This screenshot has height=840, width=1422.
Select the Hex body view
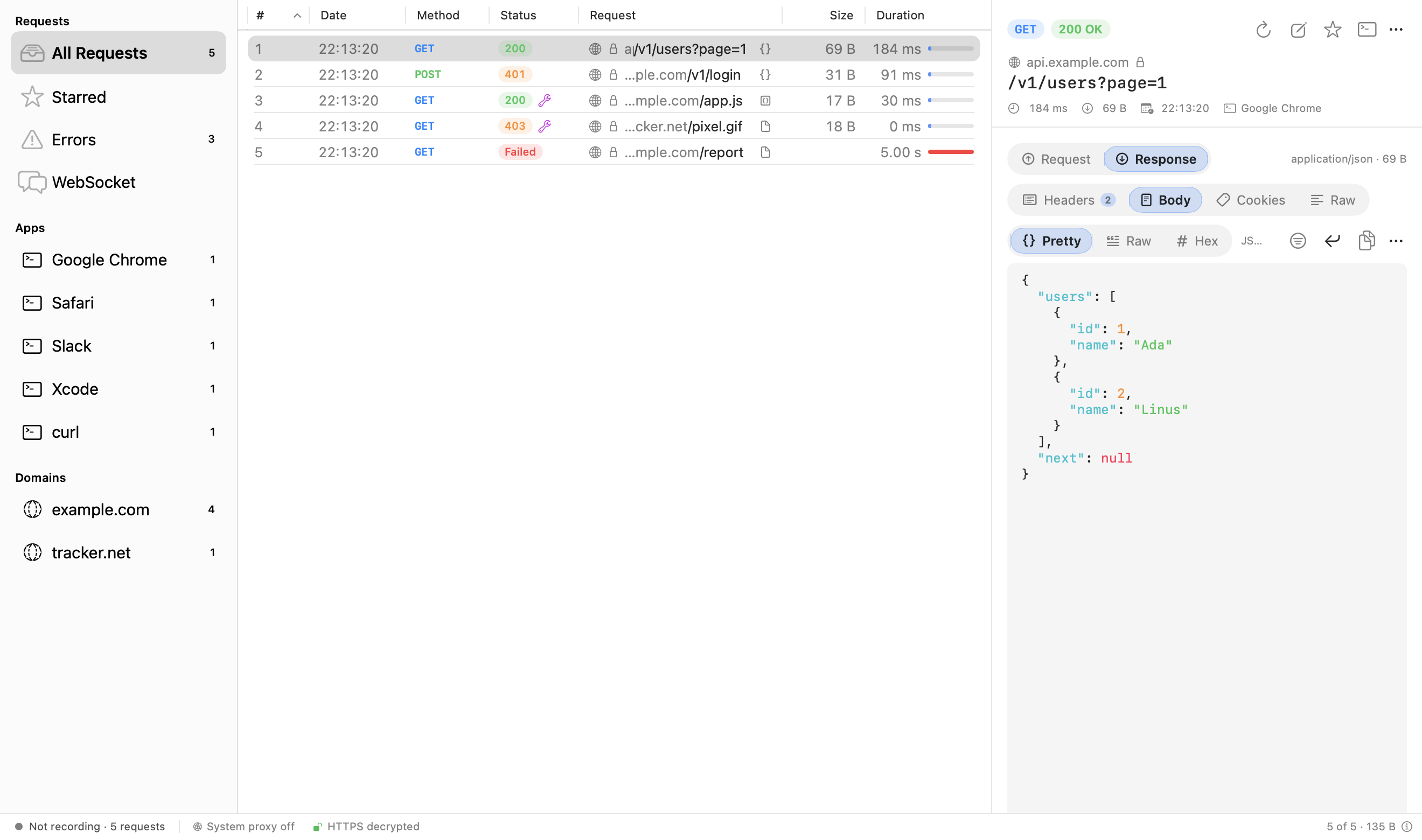click(x=1197, y=241)
